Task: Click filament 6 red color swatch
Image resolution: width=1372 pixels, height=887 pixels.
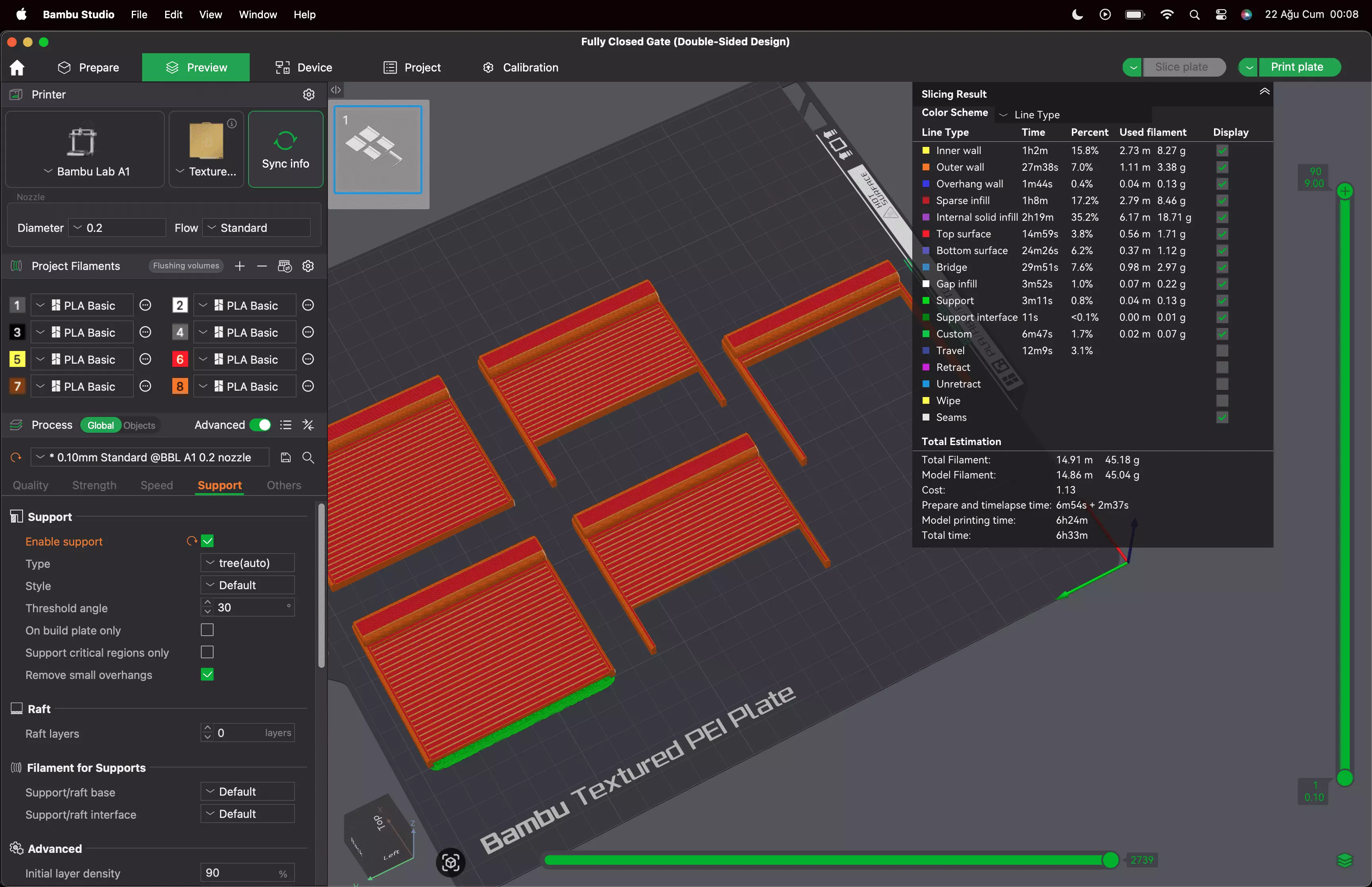Action: pos(179,359)
